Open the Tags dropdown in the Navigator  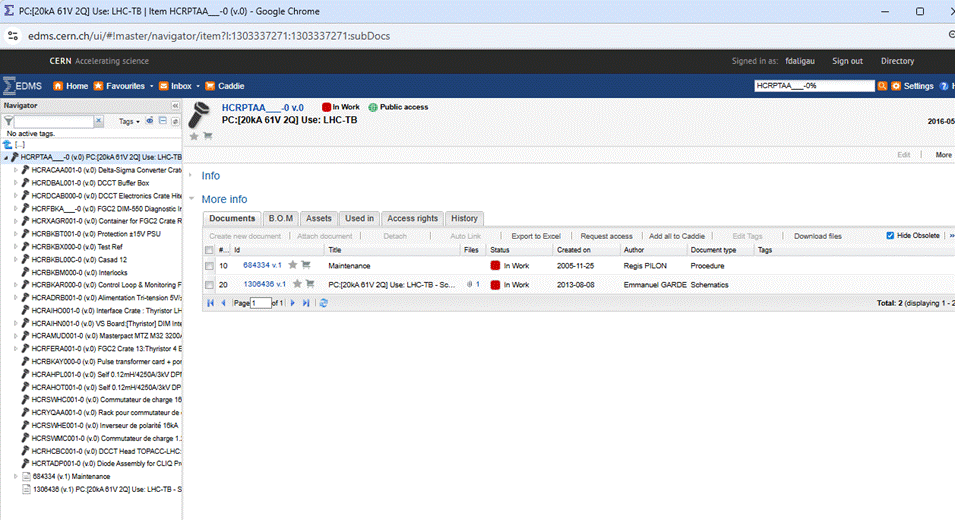(129, 121)
